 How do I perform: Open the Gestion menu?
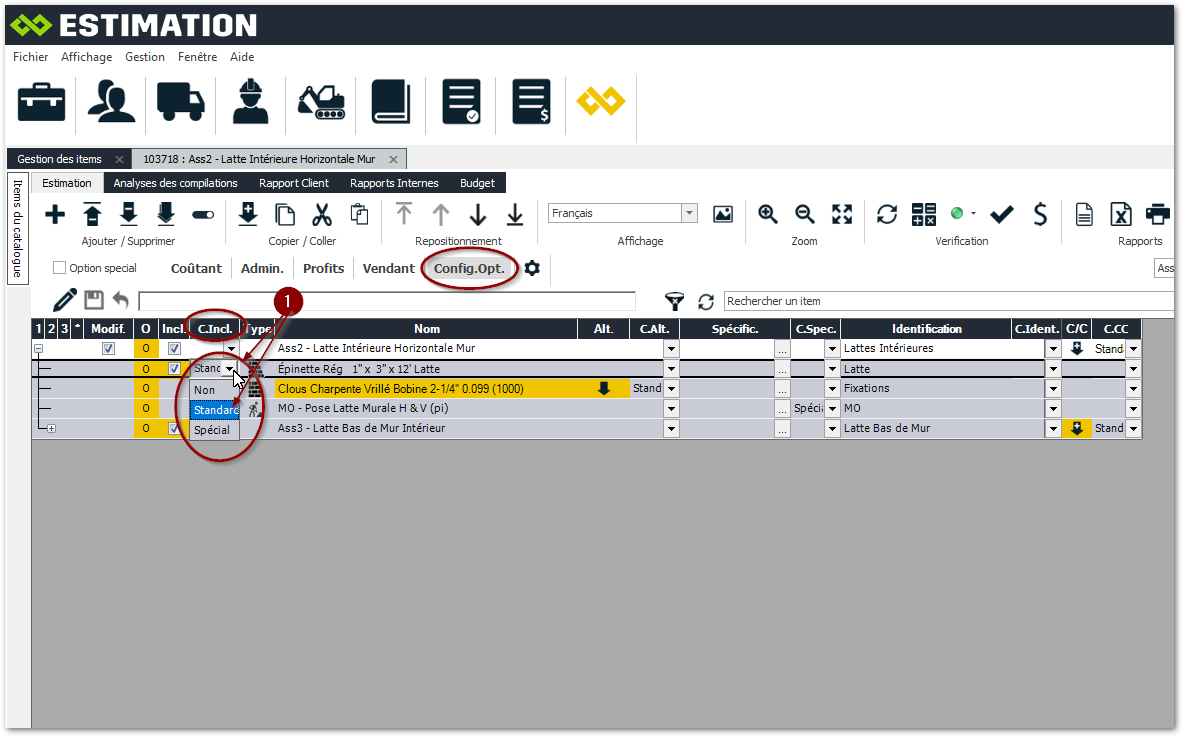145,57
